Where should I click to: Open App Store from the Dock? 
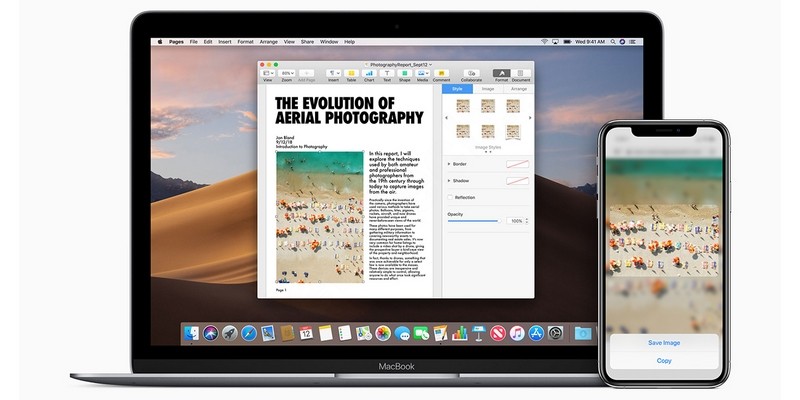[x=536, y=333]
